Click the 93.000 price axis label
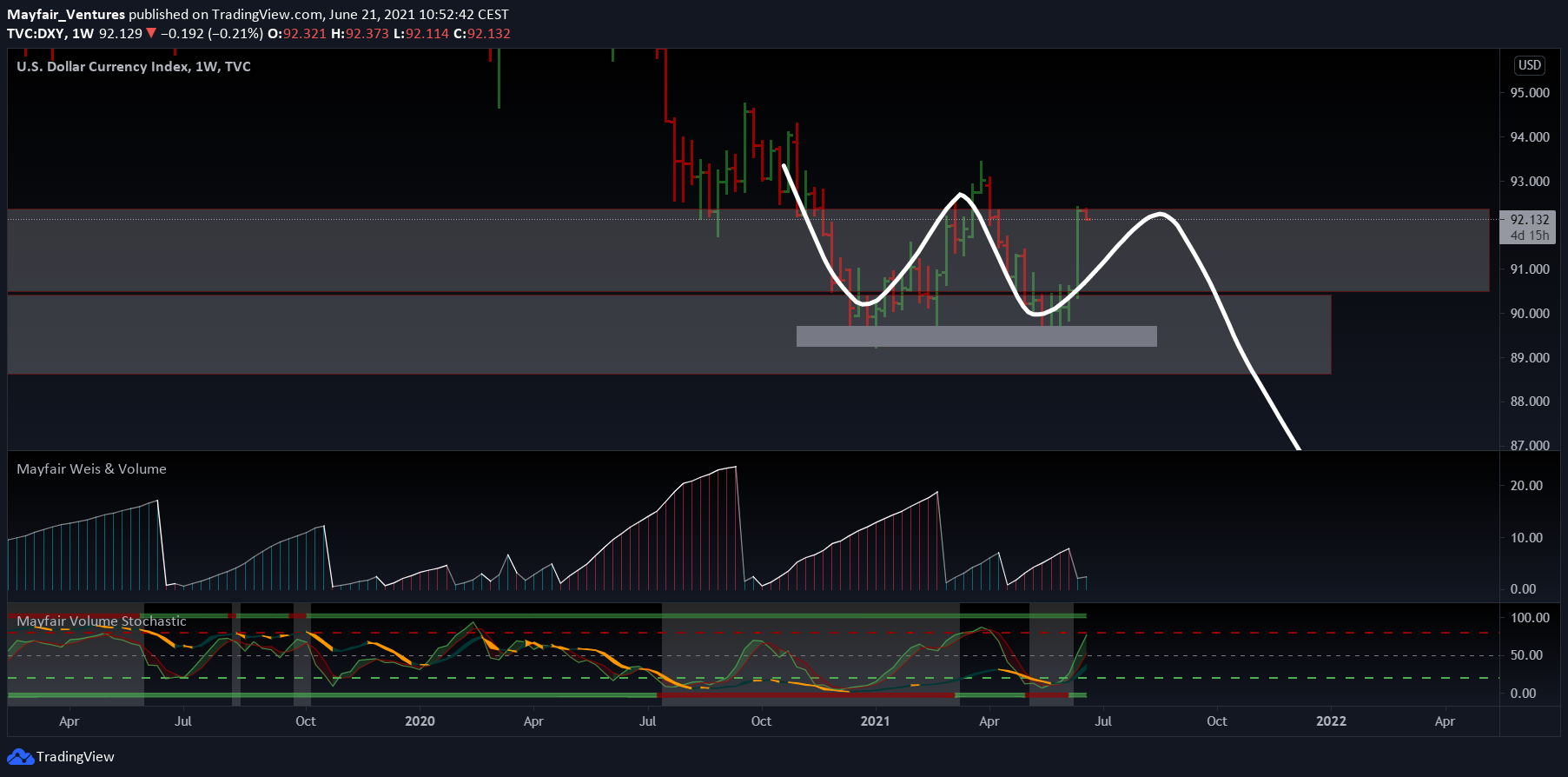 (1530, 182)
